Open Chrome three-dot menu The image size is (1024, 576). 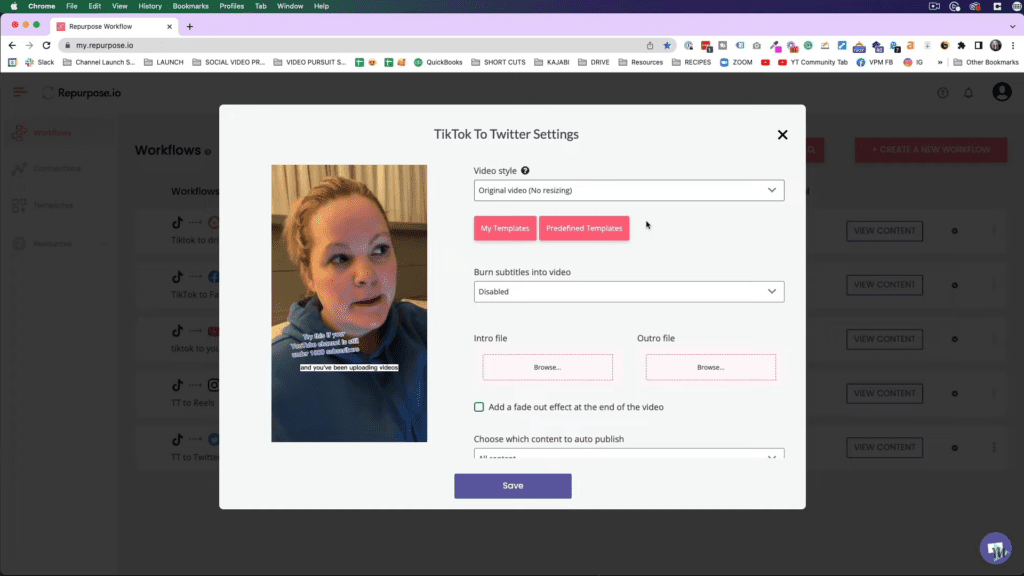pyautogui.click(x=1013, y=45)
